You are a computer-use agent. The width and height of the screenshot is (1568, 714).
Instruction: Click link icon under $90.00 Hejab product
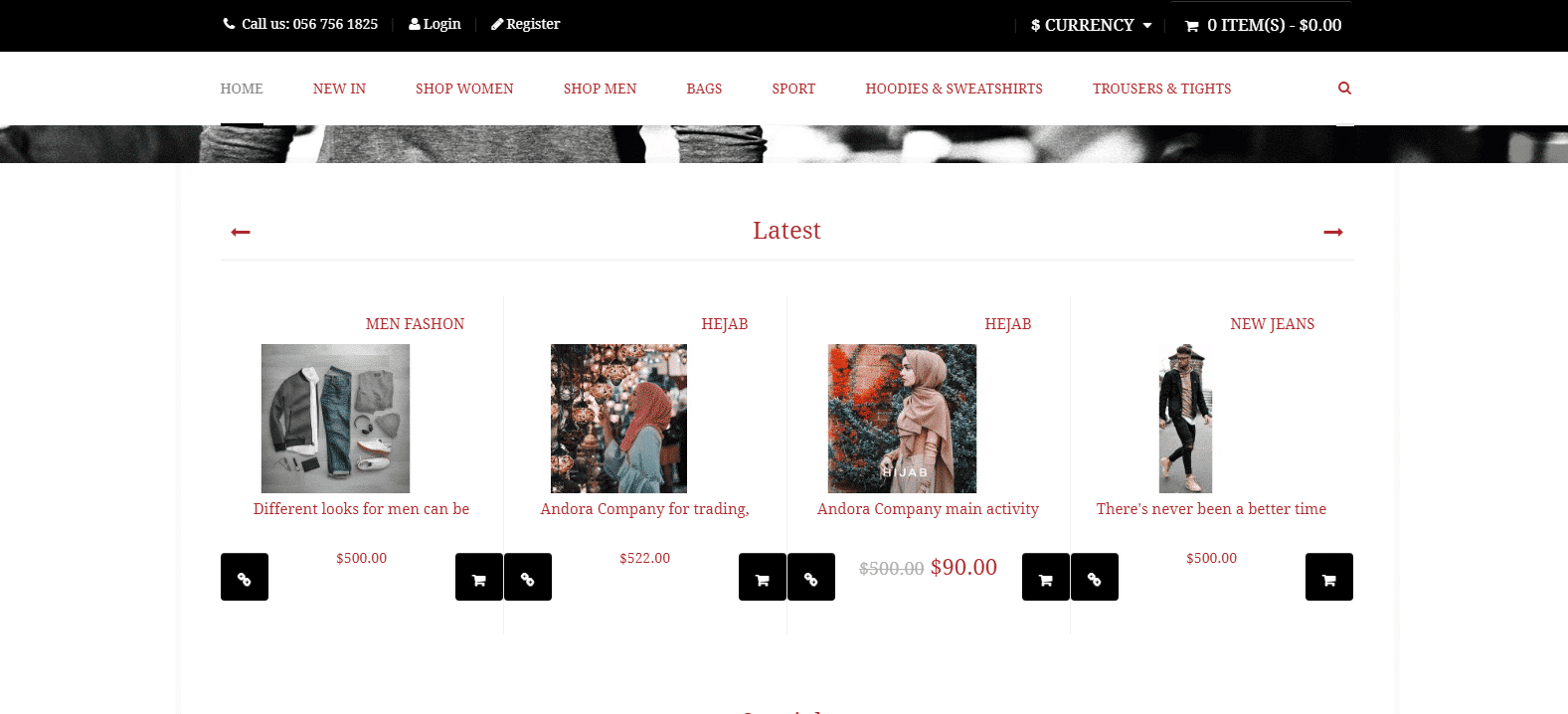pos(811,577)
